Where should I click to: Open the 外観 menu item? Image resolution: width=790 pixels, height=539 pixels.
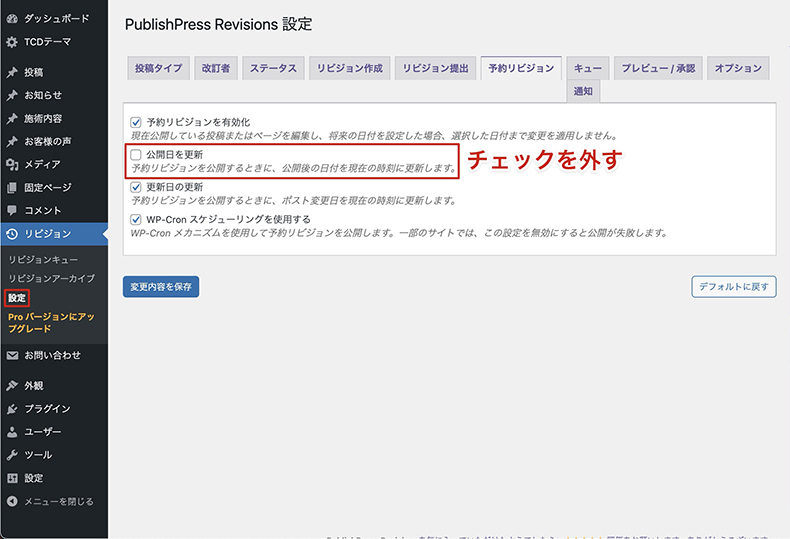pos(54,385)
